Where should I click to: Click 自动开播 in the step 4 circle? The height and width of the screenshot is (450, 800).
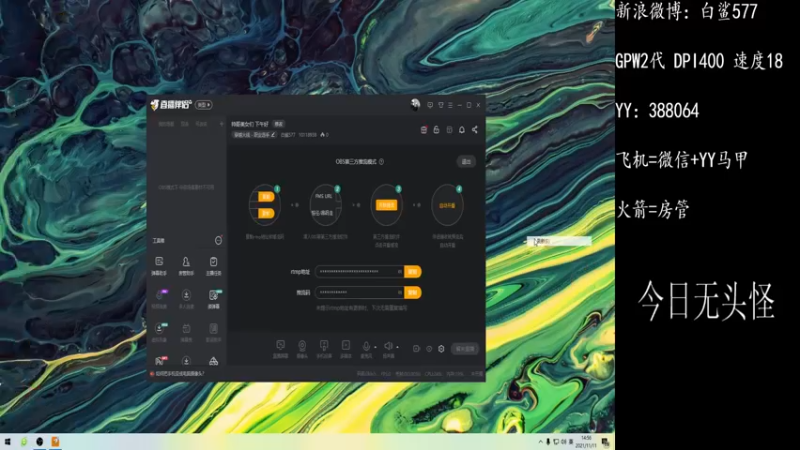pos(447,206)
